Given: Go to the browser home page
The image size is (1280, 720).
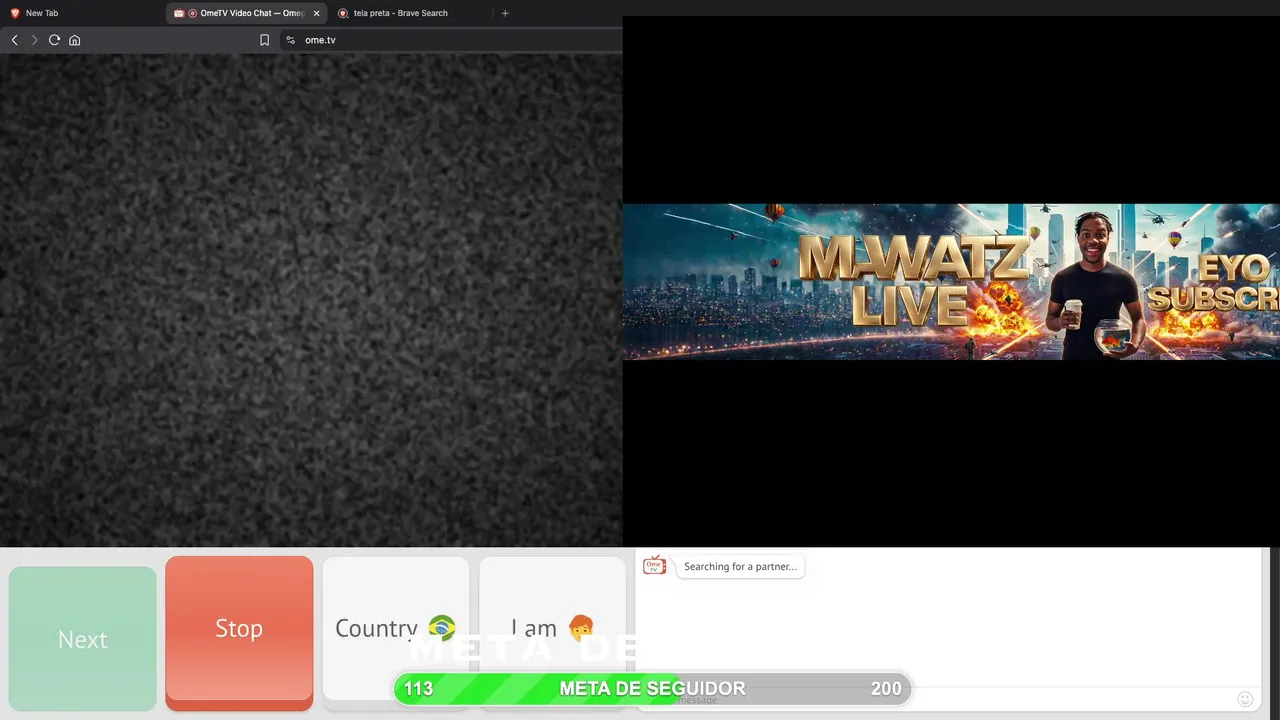Looking at the screenshot, I should click(x=74, y=40).
